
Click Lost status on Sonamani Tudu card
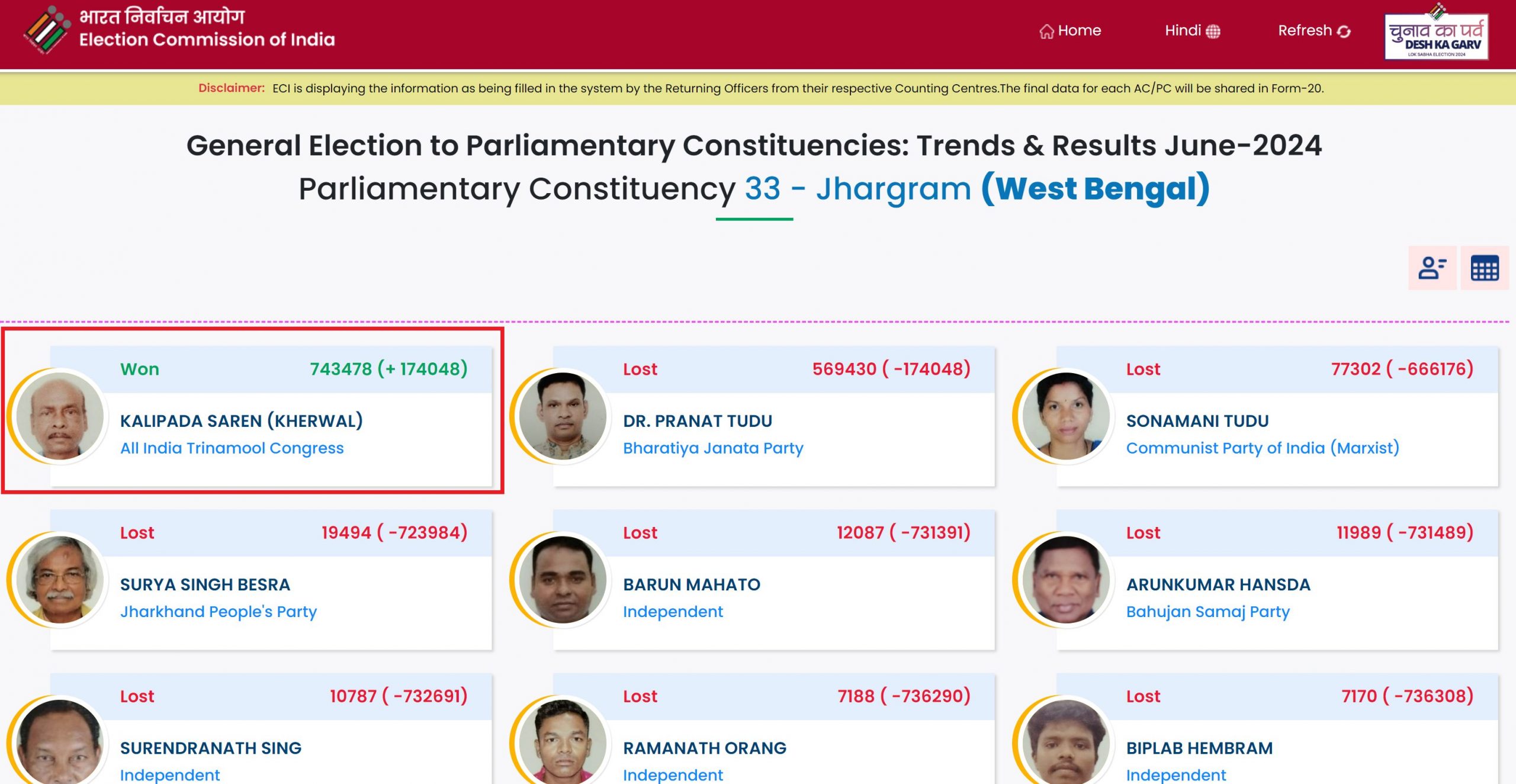(x=1143, y=369)
